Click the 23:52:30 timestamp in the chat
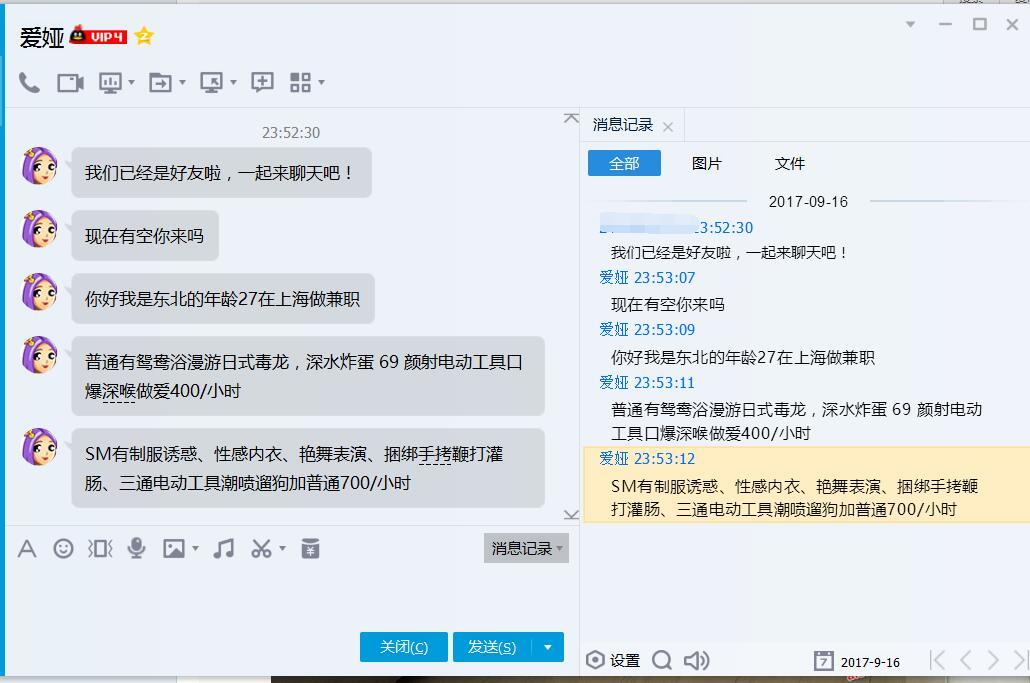 pos(291,133)
